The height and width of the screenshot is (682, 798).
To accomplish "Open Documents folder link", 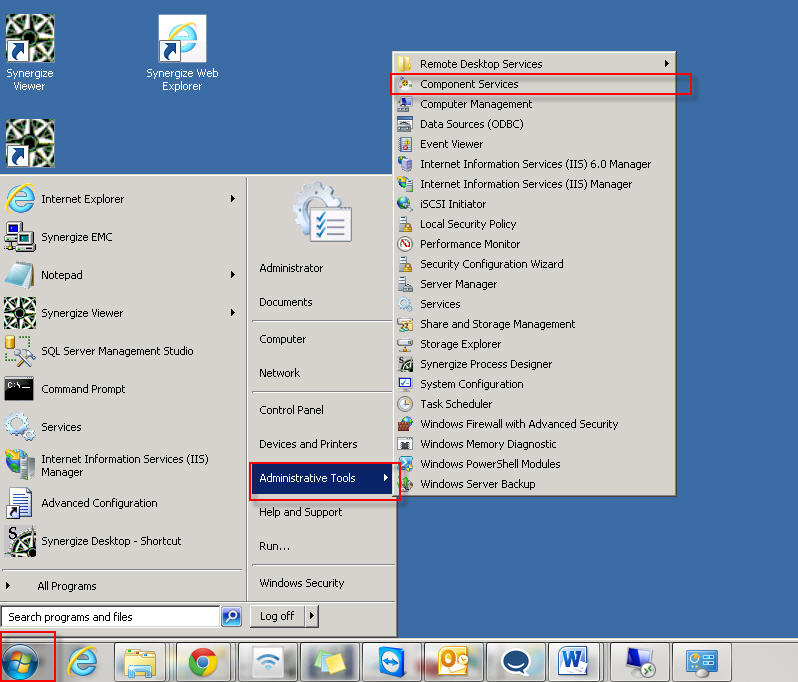I will (286, 302).
